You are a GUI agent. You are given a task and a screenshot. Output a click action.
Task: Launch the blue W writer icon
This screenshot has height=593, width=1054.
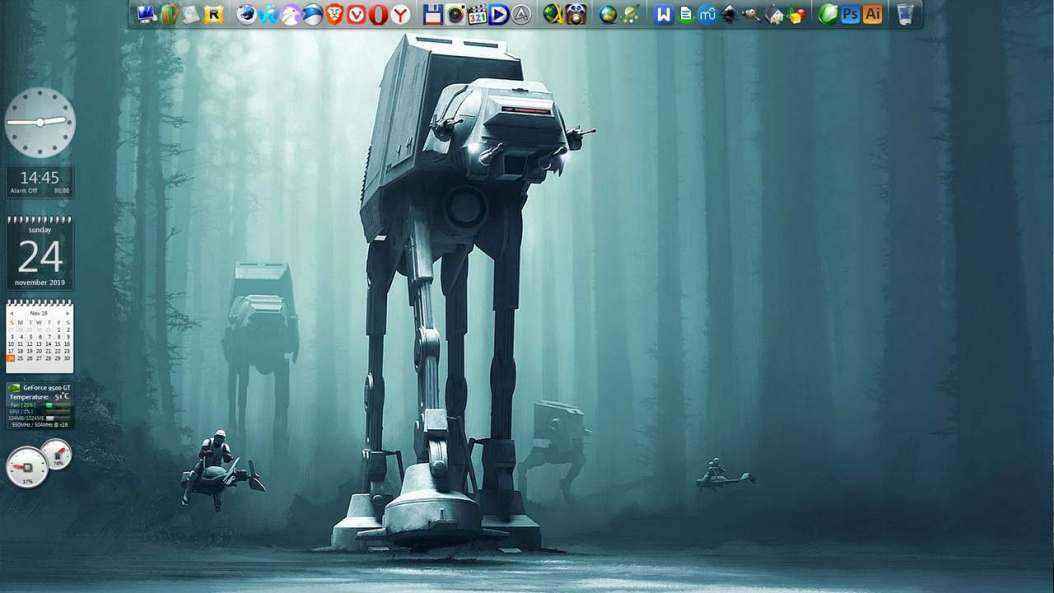point(663,14)
